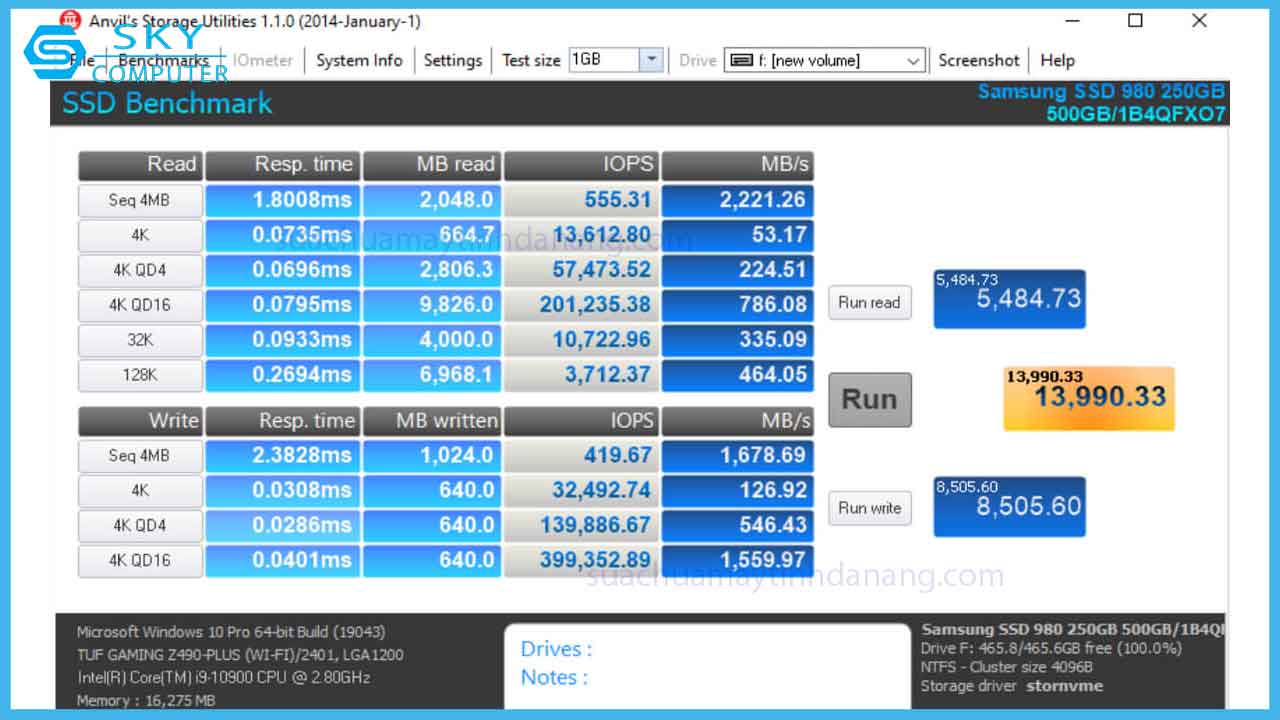Screen dimensions: 1280x720
Task: Click the write 4K QD16 IOPS 399,352.89
Action: [x=581, y=561]
